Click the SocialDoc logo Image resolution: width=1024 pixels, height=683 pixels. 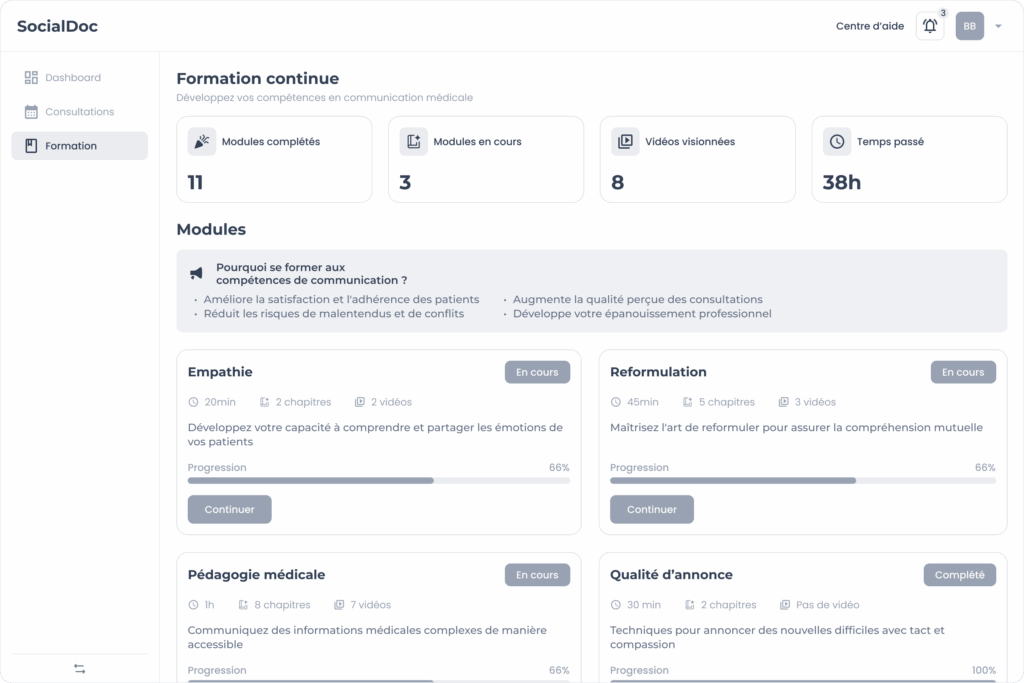57,26
